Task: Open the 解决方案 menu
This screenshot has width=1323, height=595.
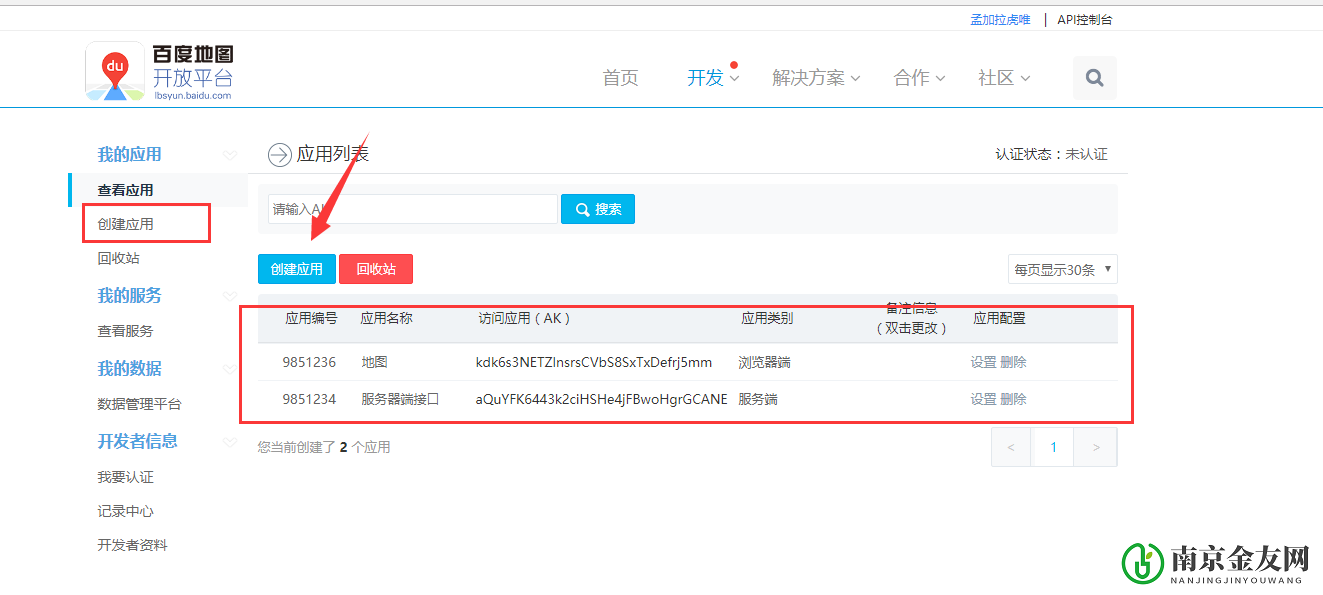Action: (x=810, y=77)
